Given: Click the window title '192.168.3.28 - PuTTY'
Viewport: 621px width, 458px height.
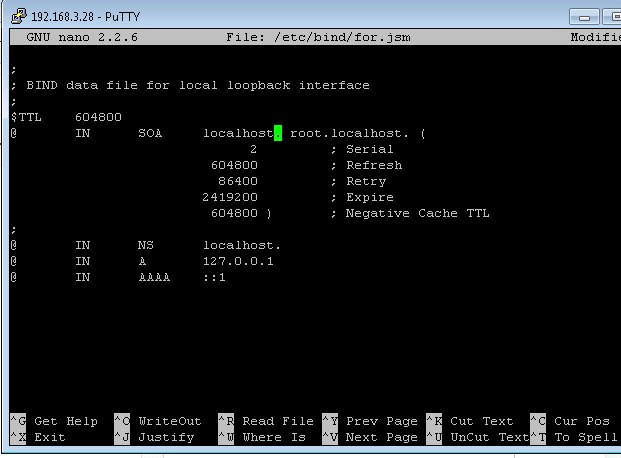Looking at the screenshot, I should [x=86, y=17].
